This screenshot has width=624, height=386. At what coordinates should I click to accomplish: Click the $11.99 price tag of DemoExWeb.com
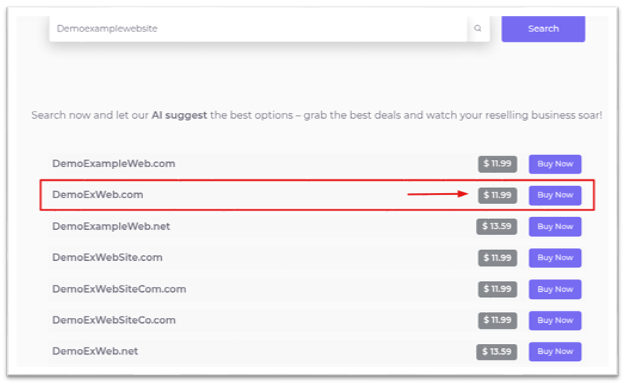pyautogui.click(x=497, y=195)
